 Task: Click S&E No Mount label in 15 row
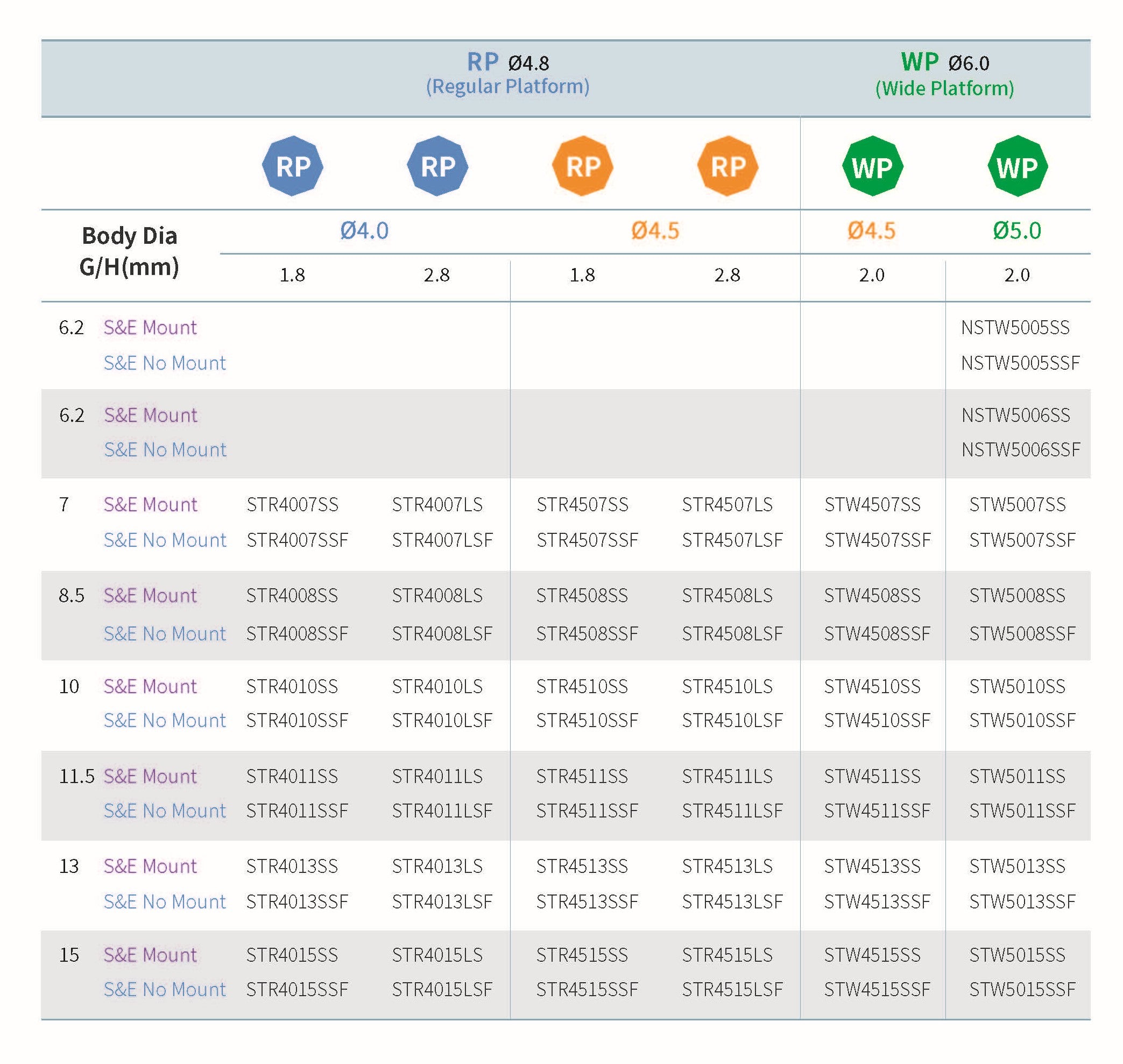165,989
